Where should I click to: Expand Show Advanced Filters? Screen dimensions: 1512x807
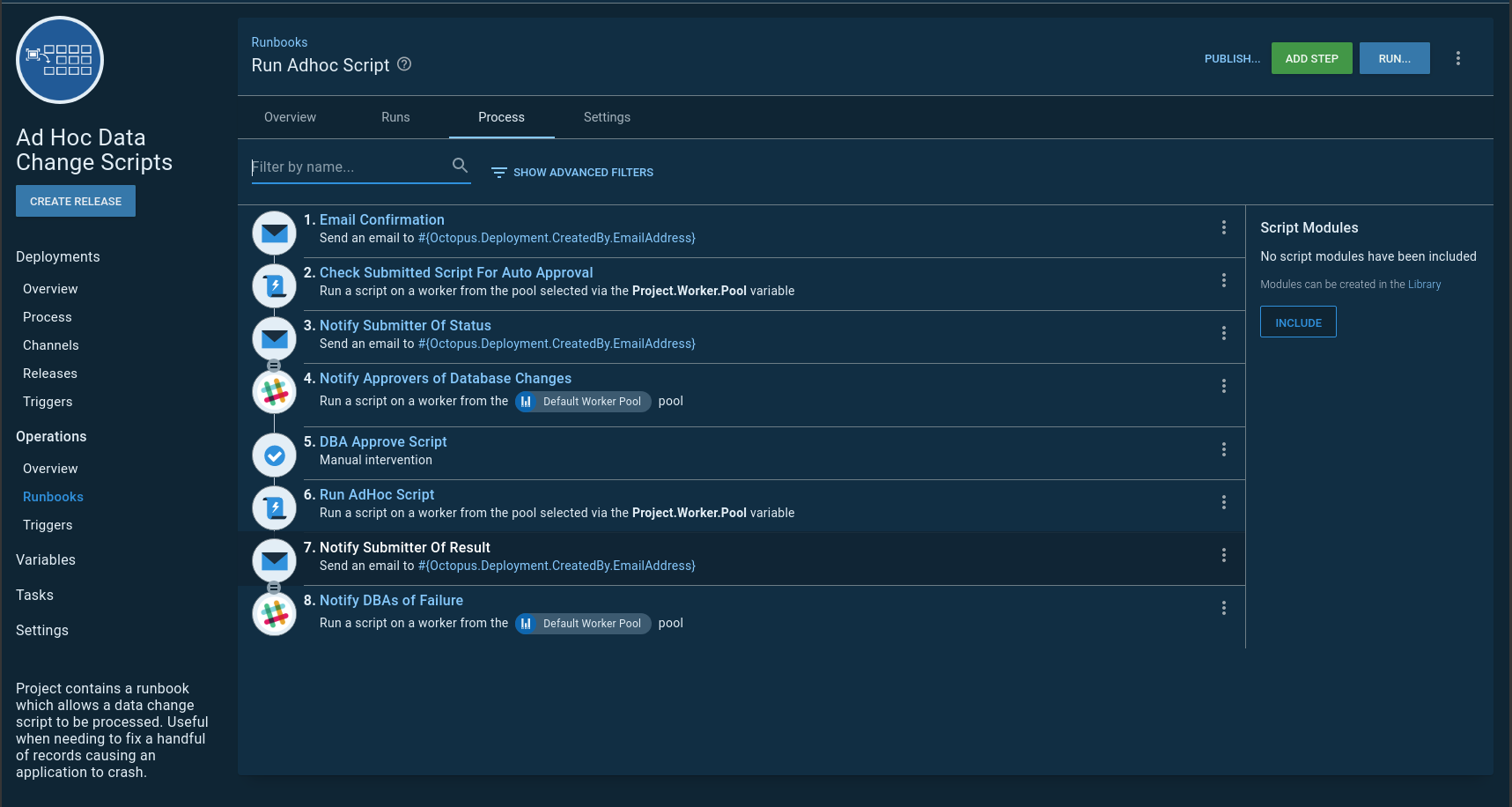pyautogui.click(x=572, y=172)
